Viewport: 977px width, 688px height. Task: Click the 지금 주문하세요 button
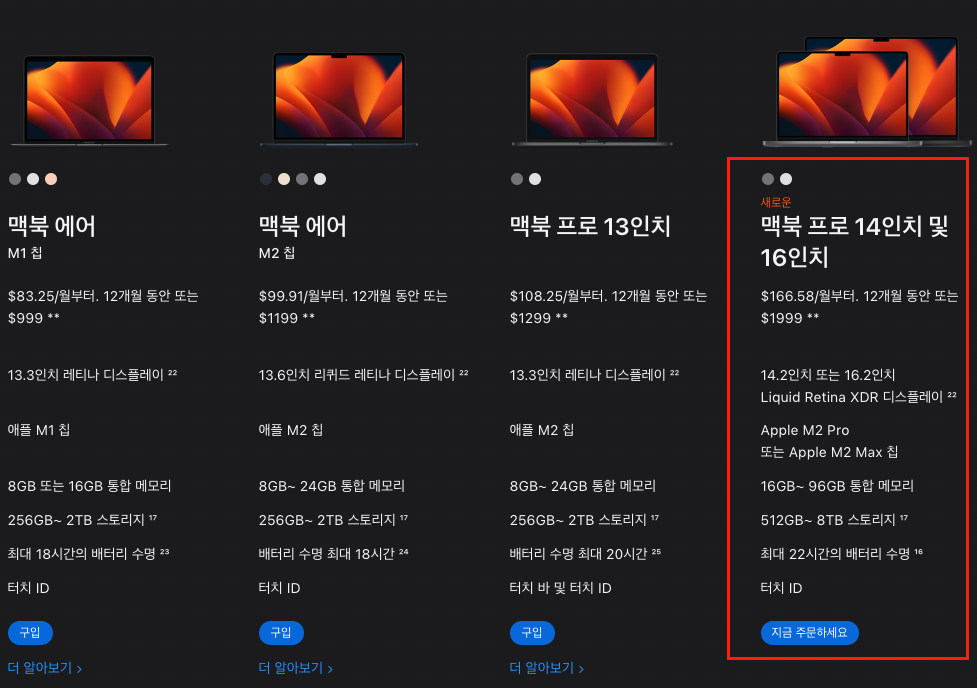pyautogui.click(x=809, y=633)
